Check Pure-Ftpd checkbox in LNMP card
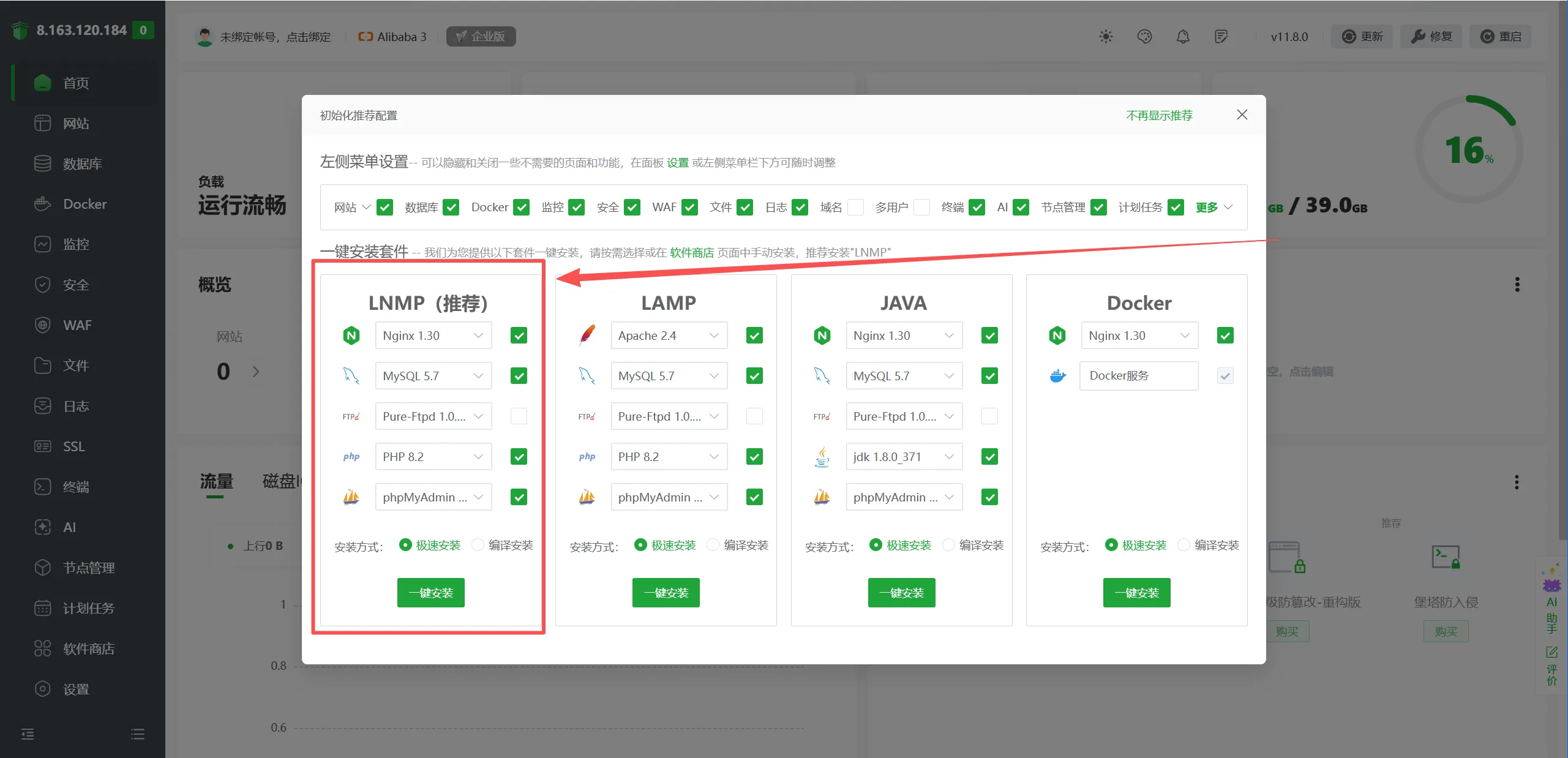Viewport: 1568px width, 758px height. 519,416
